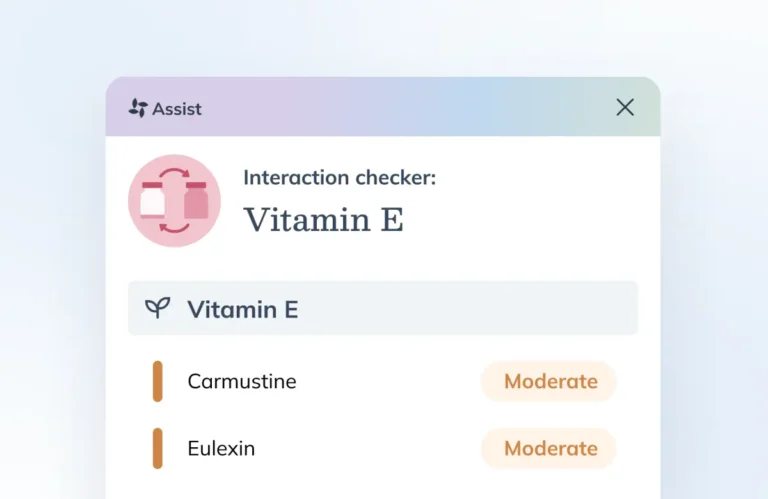Click the large Vitamin E title
Screen dimensions: 768x499
pos(324,219)
